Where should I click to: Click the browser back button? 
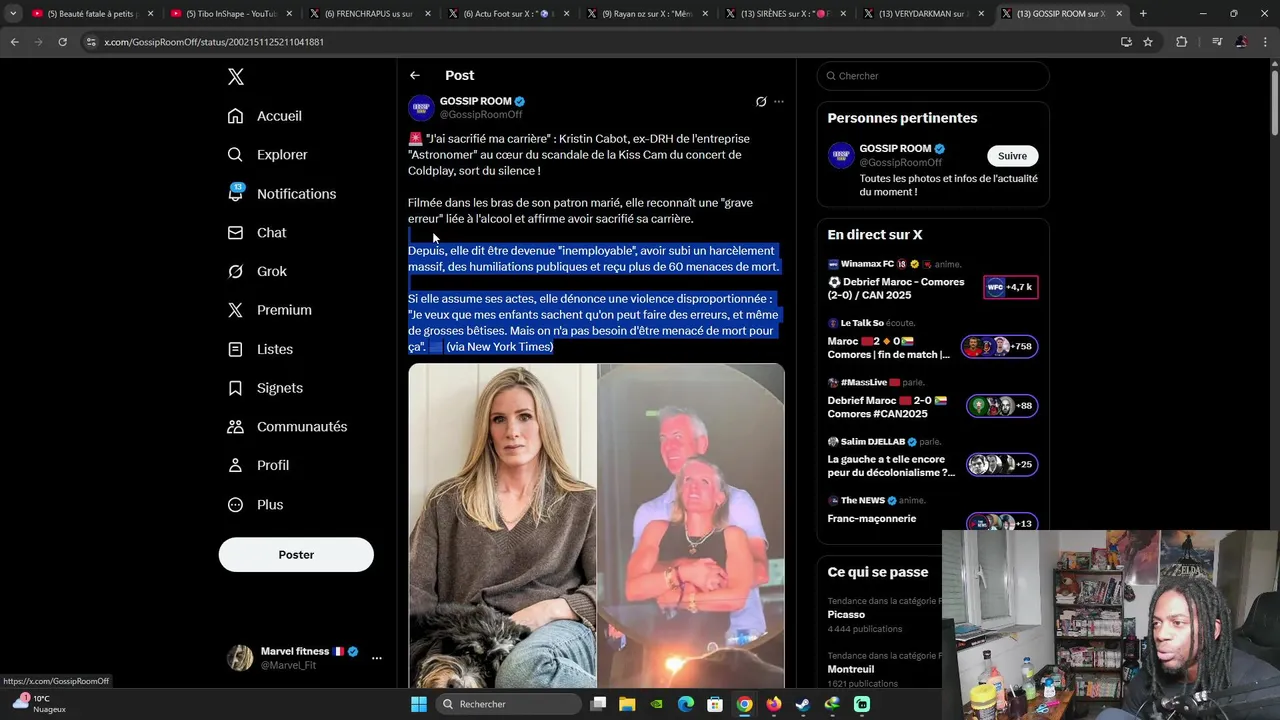14,42
